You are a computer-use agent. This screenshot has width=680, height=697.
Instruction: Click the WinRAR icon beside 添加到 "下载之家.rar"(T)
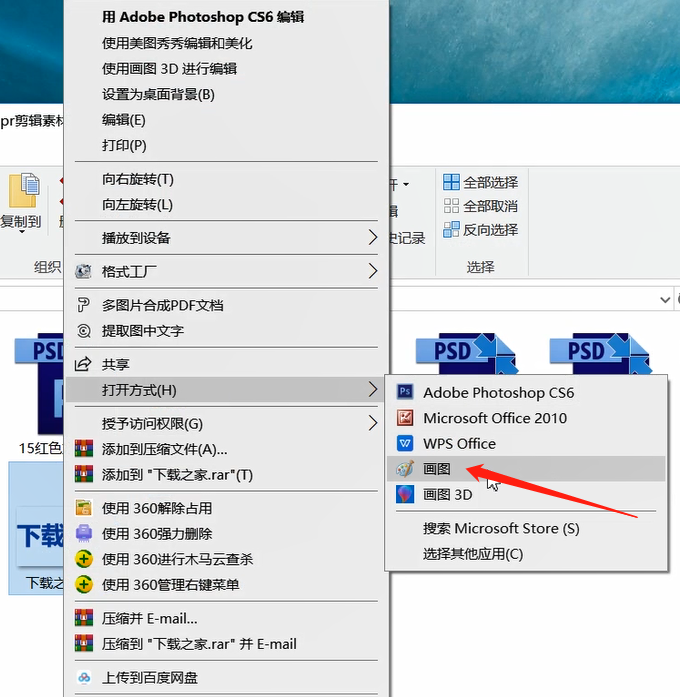pos(84,474)
